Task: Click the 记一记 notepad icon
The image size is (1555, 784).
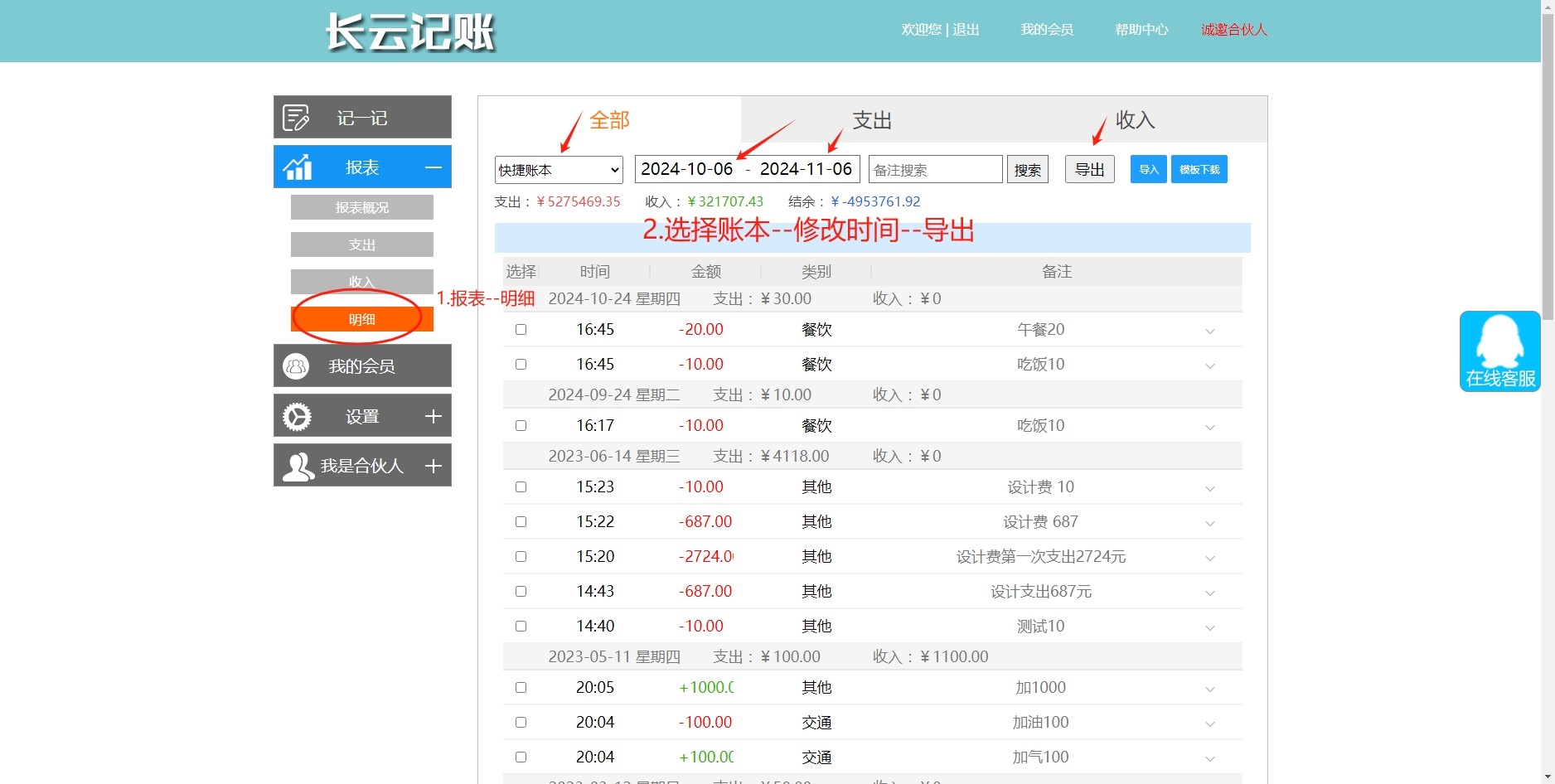Action: (x=296, y=118)
